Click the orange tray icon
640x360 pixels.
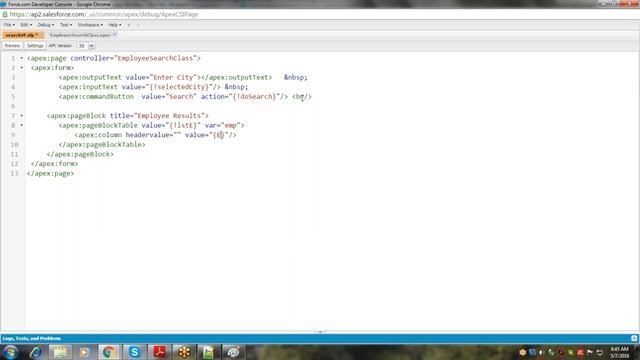(x=522, y=352)
